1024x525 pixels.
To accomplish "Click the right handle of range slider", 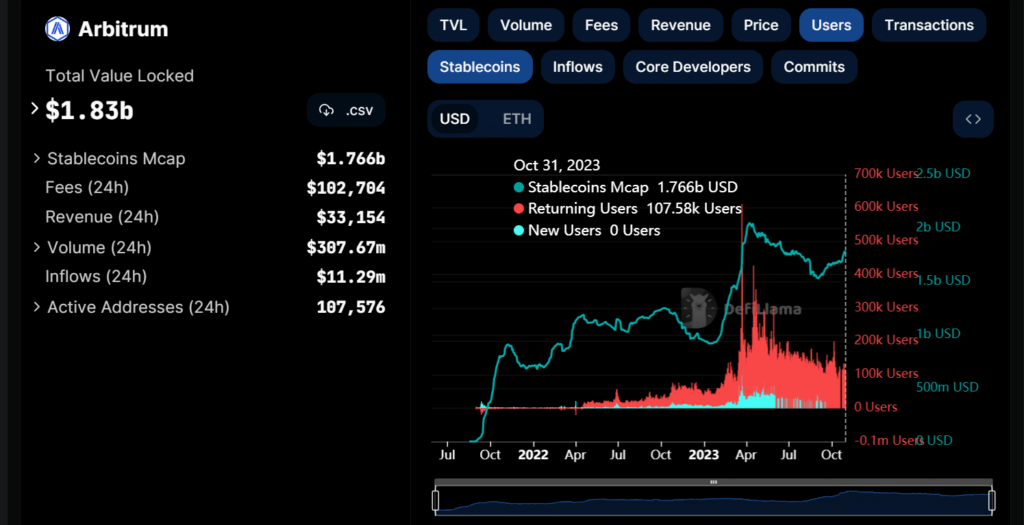I will [992, 499].
